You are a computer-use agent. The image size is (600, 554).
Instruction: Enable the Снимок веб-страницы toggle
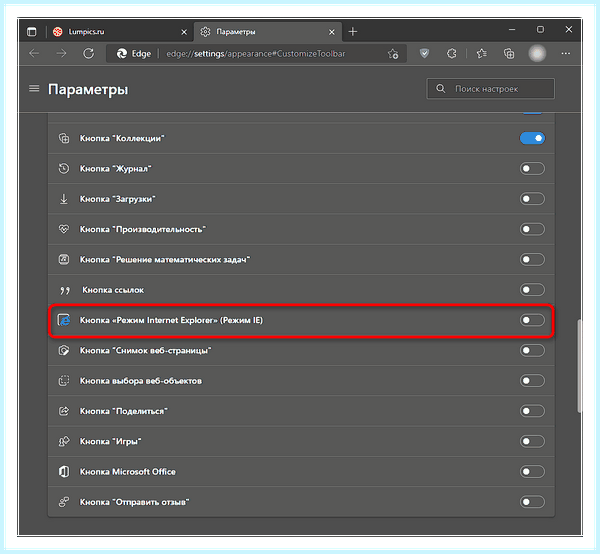pos(532,350)
